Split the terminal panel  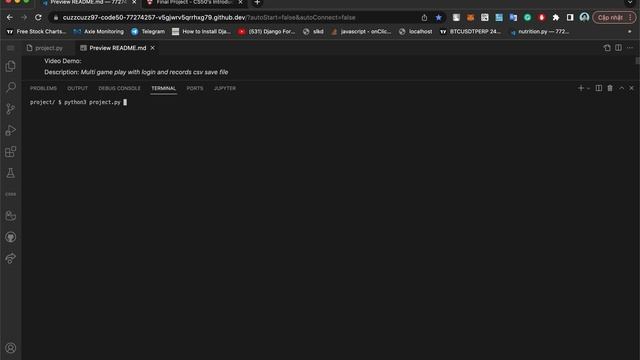pyautogui.click(x=598, y=88)
